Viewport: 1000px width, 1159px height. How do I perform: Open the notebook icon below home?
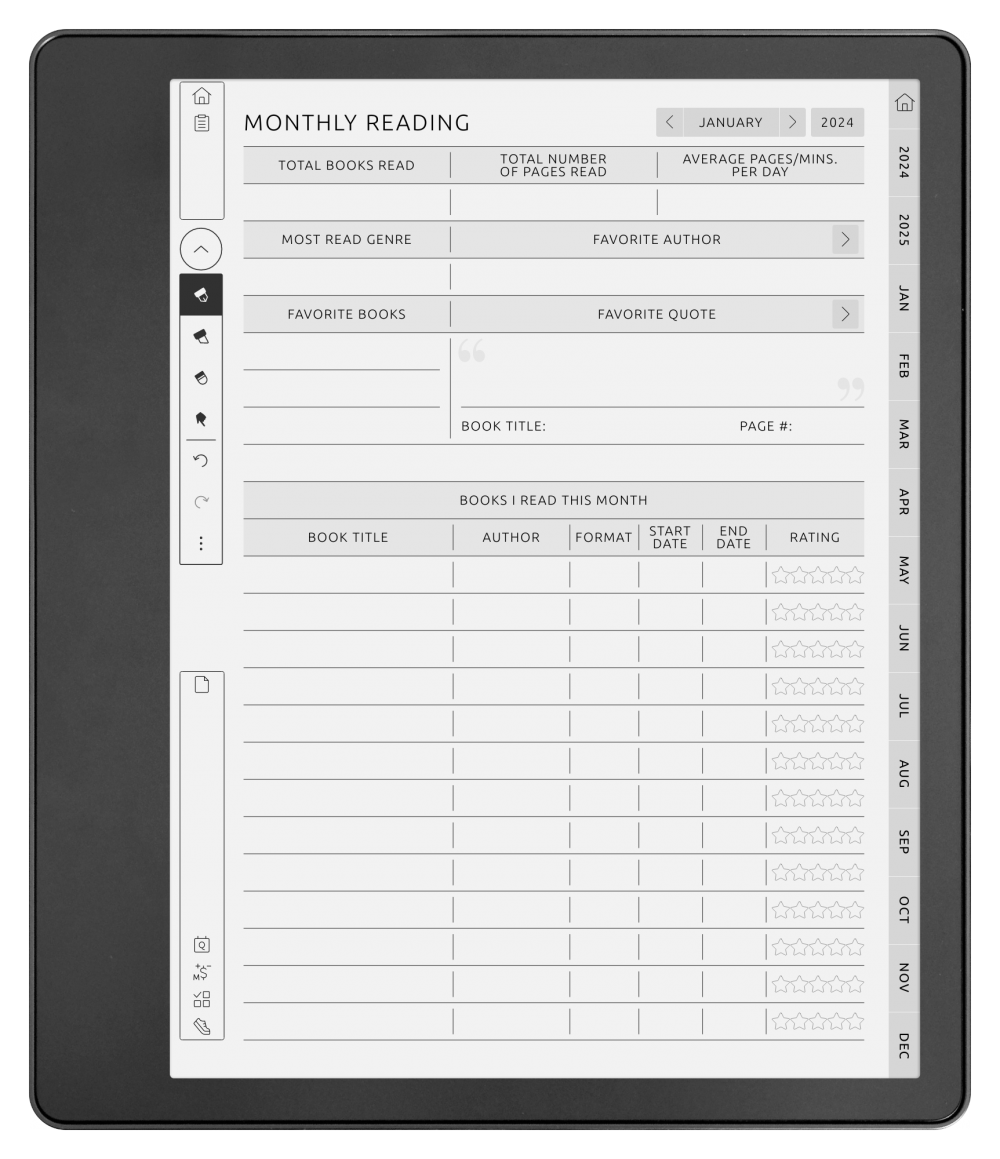(201, 122)
